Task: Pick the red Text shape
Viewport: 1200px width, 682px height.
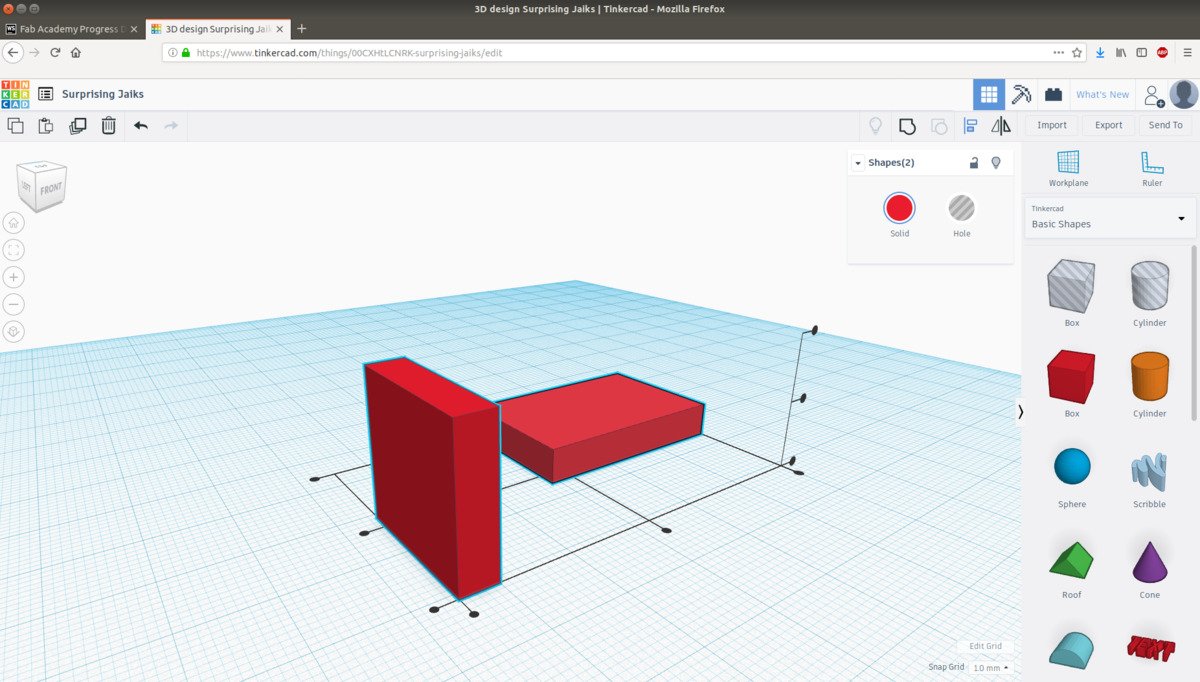Action: pos(1149,646)
